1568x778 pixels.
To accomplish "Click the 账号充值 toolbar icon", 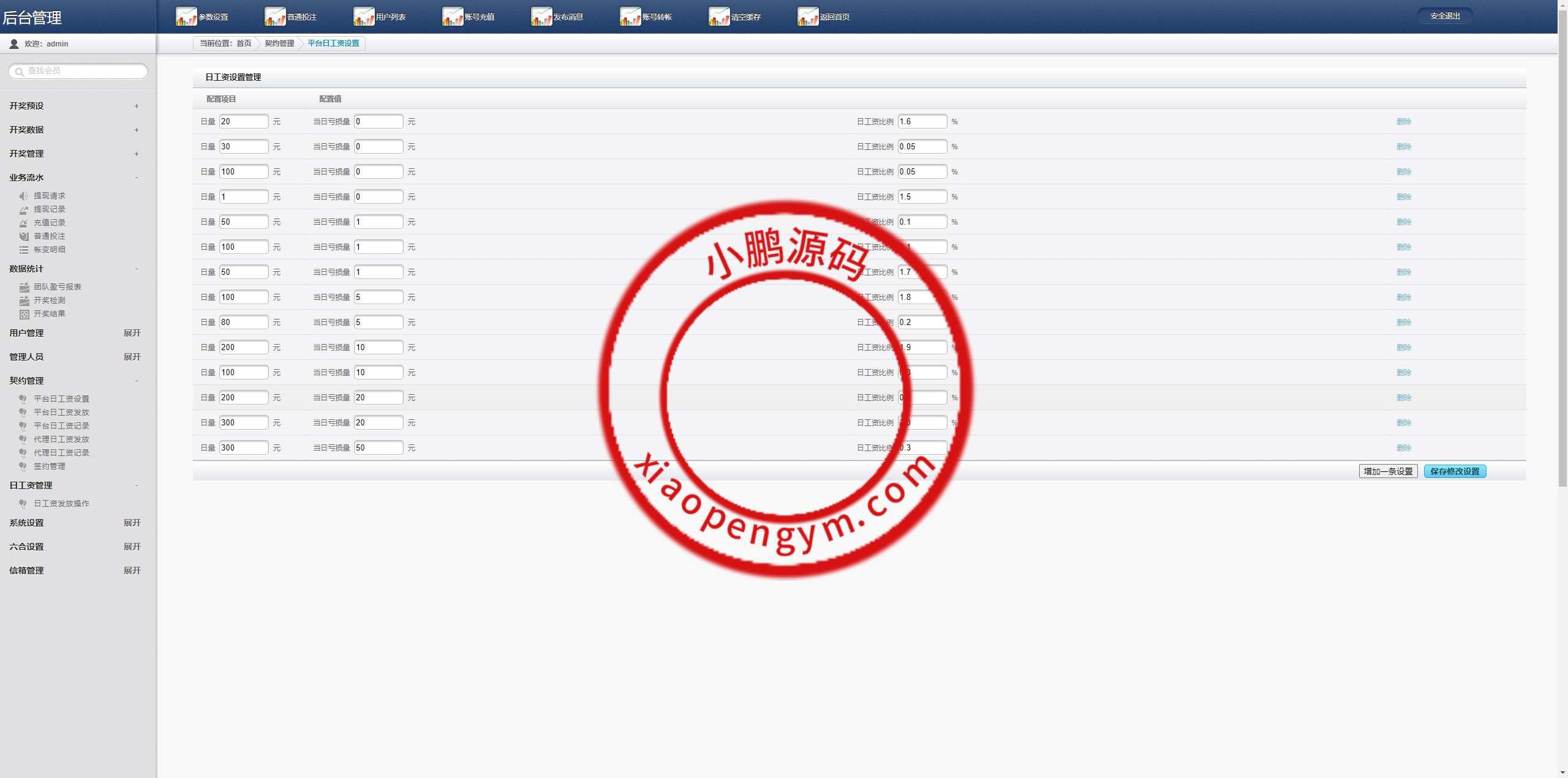I will 453,17.
